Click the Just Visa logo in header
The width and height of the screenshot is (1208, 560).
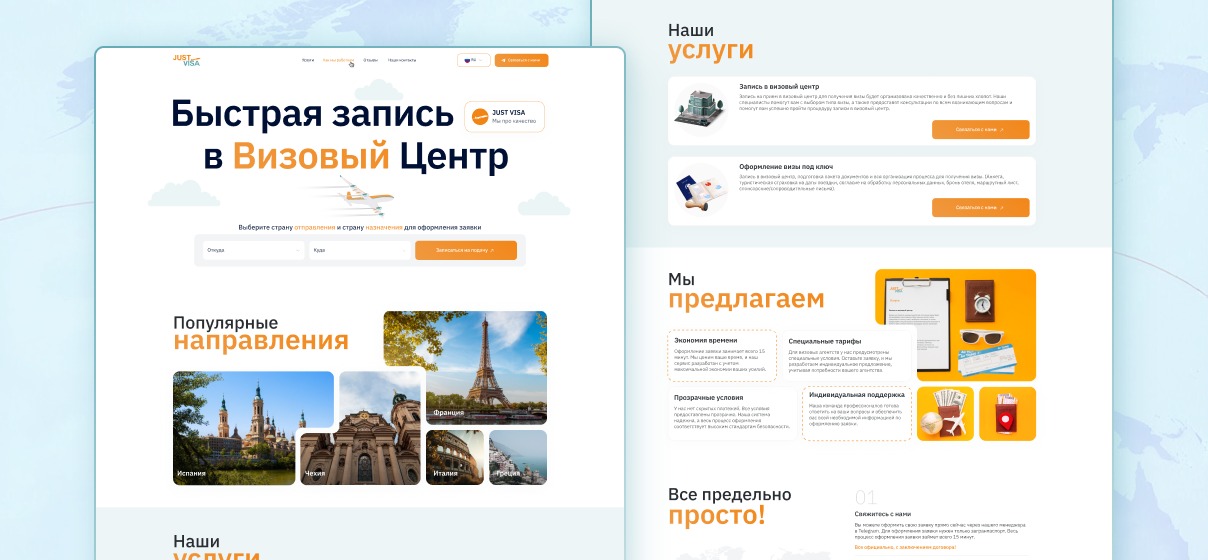(x=186, y=60)
